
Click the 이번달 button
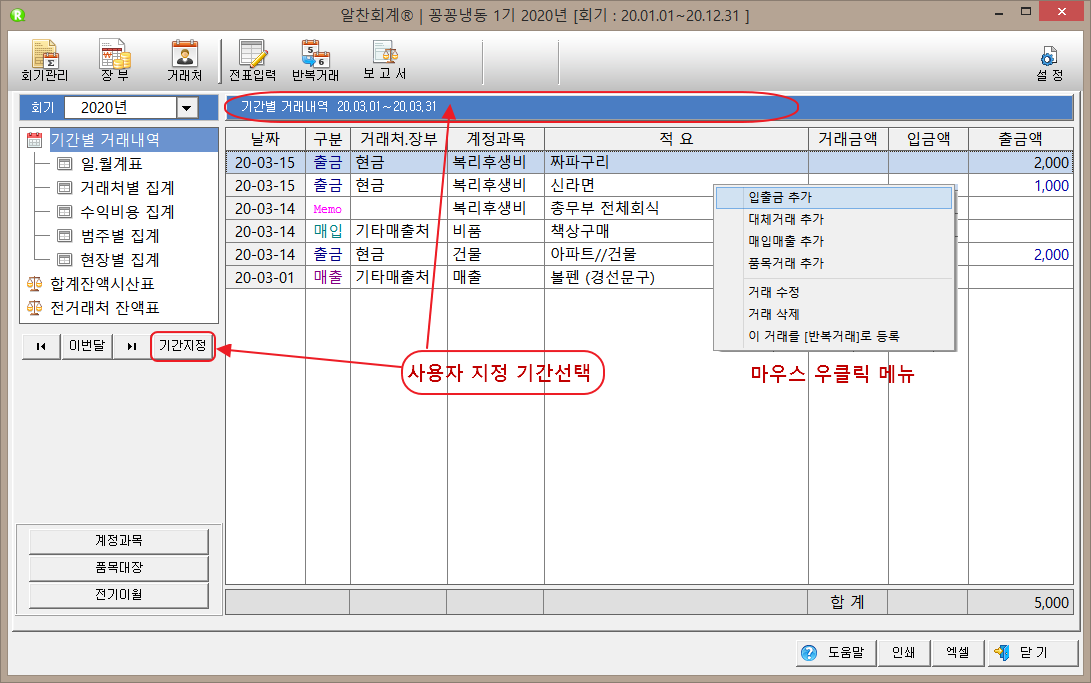click(86, 346)
